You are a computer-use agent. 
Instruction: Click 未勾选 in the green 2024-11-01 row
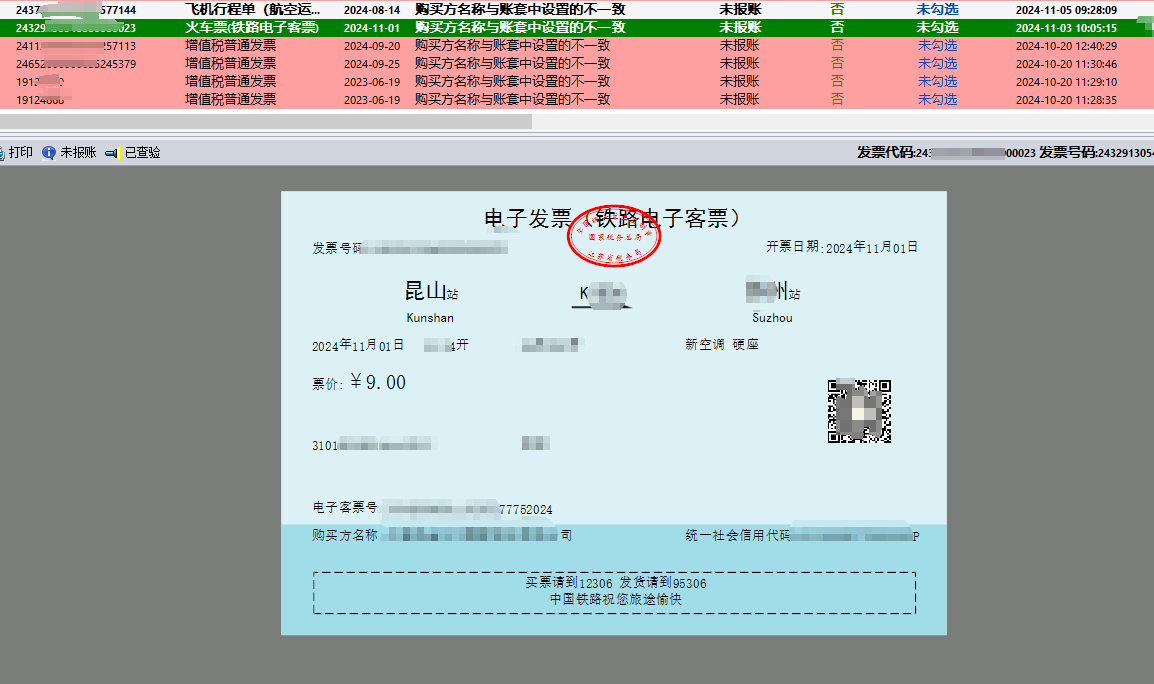pyautogui.click(x=937, y=27)
